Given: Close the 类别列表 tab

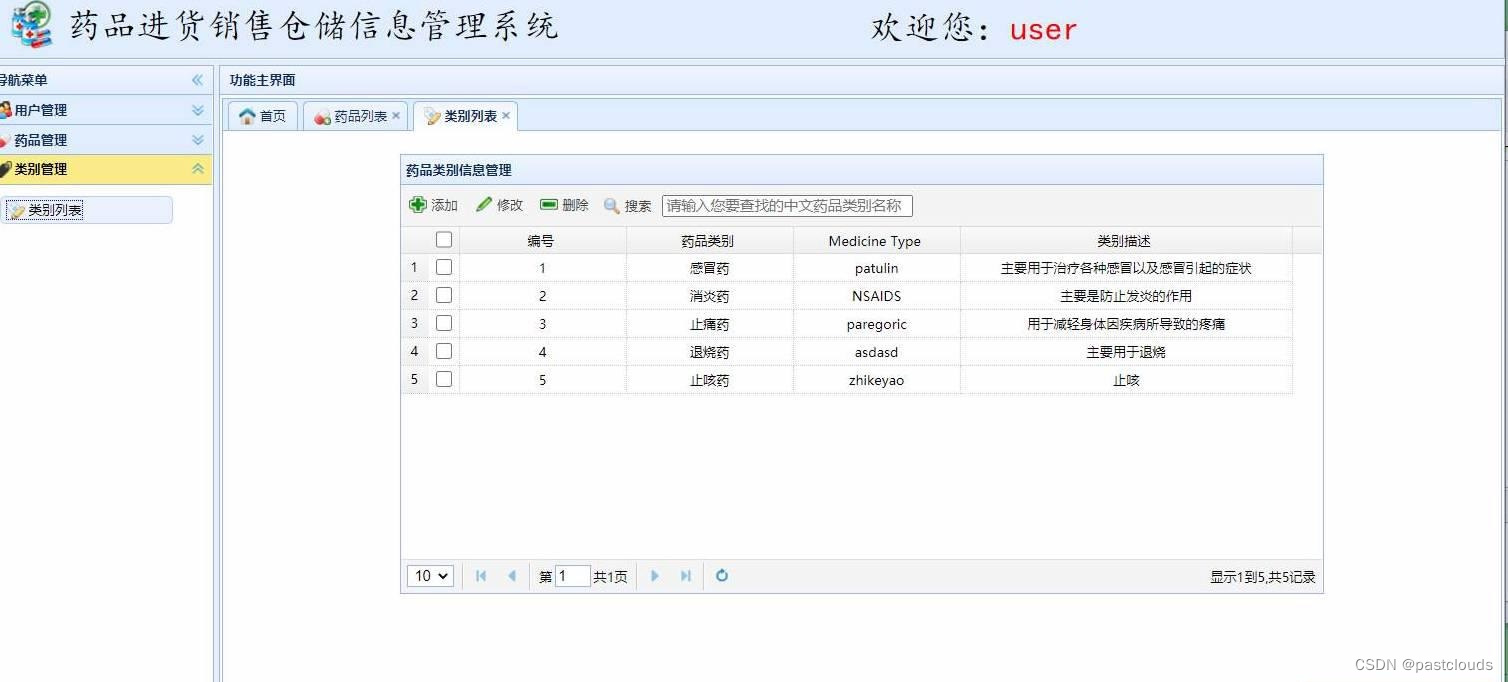Looking at the screenshot, I should 506,116.
